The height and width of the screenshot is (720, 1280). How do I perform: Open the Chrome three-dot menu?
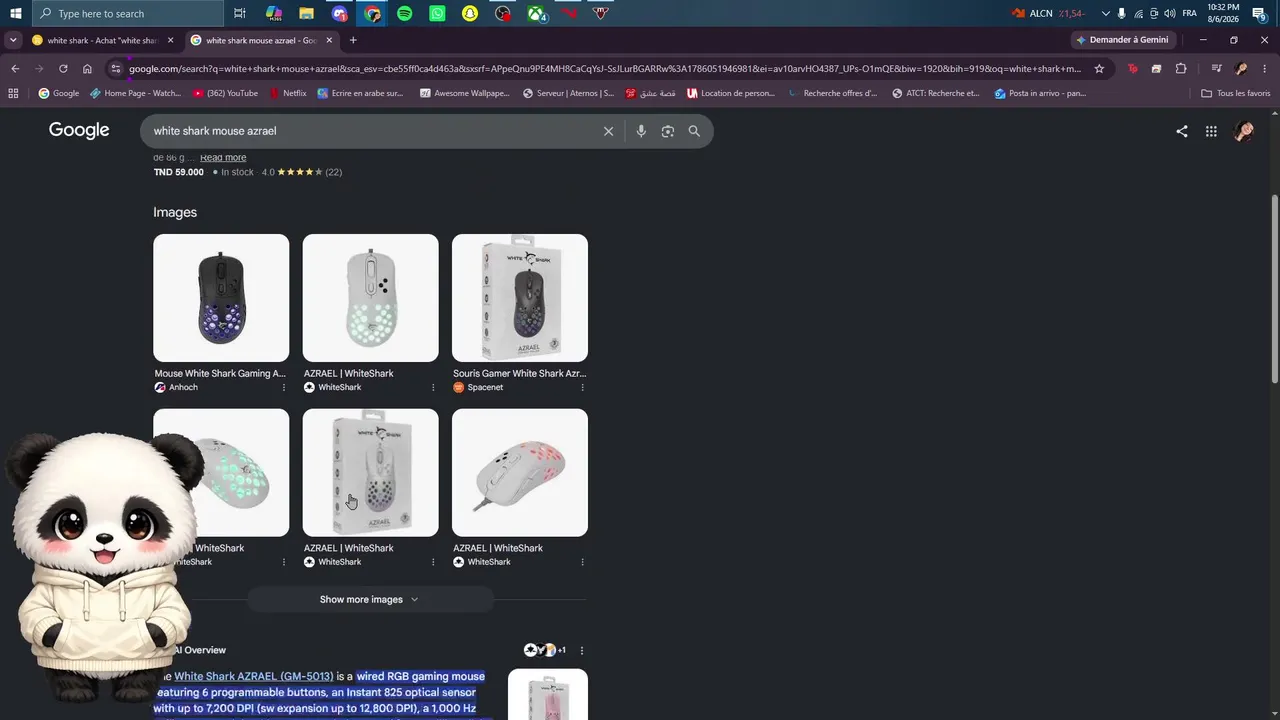pos(1265,69)
